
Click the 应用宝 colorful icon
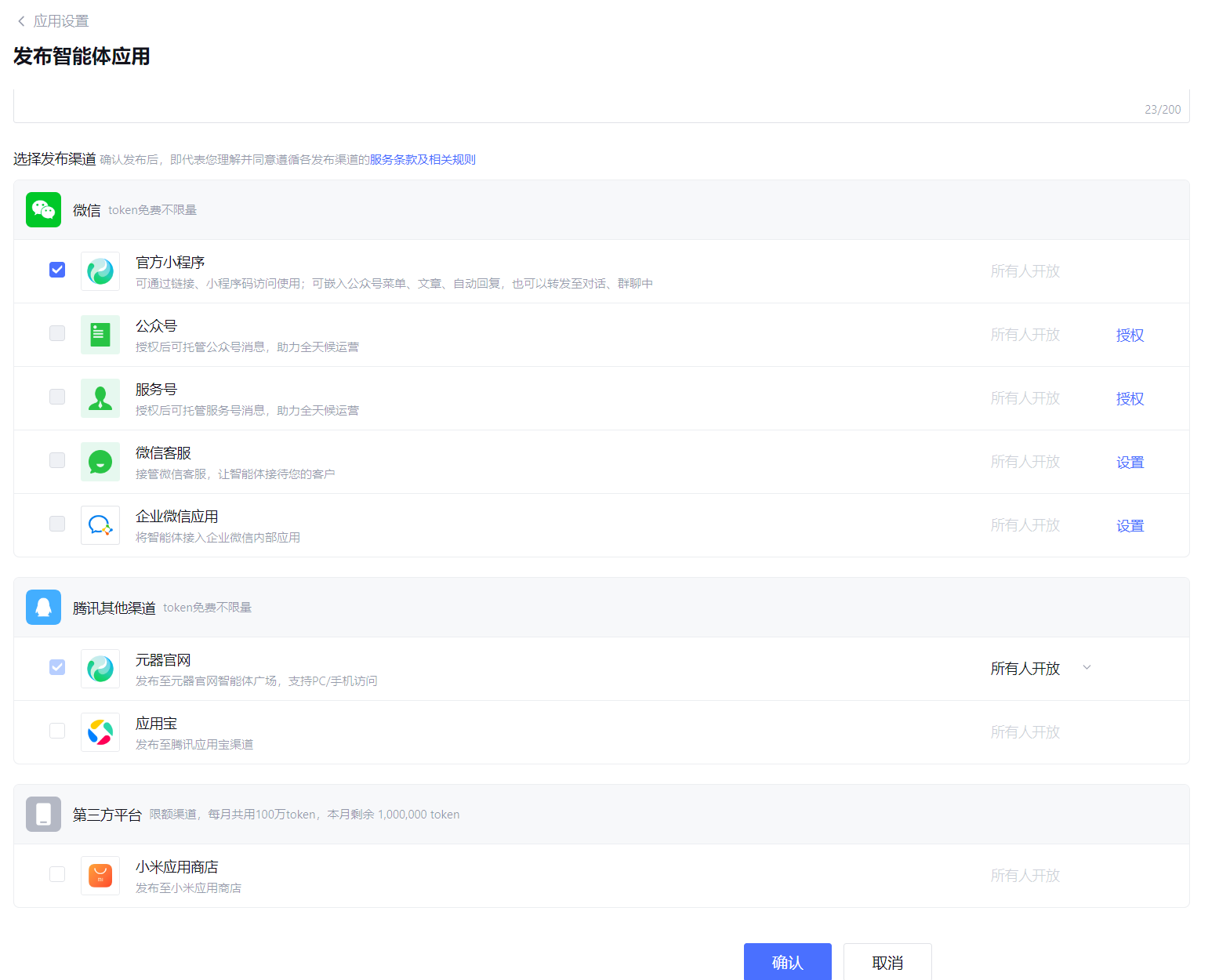pyautogui.click(x=100, y=731)
